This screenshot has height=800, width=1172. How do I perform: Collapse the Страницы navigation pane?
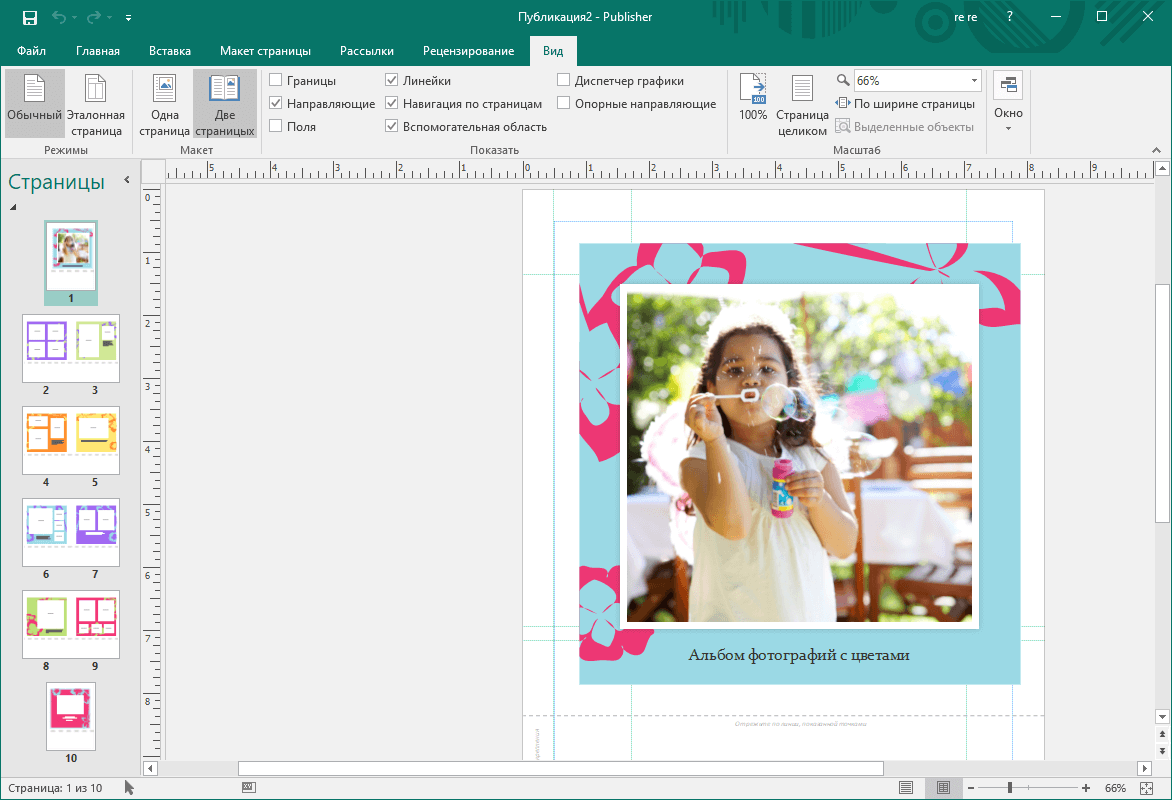point(127,180)
